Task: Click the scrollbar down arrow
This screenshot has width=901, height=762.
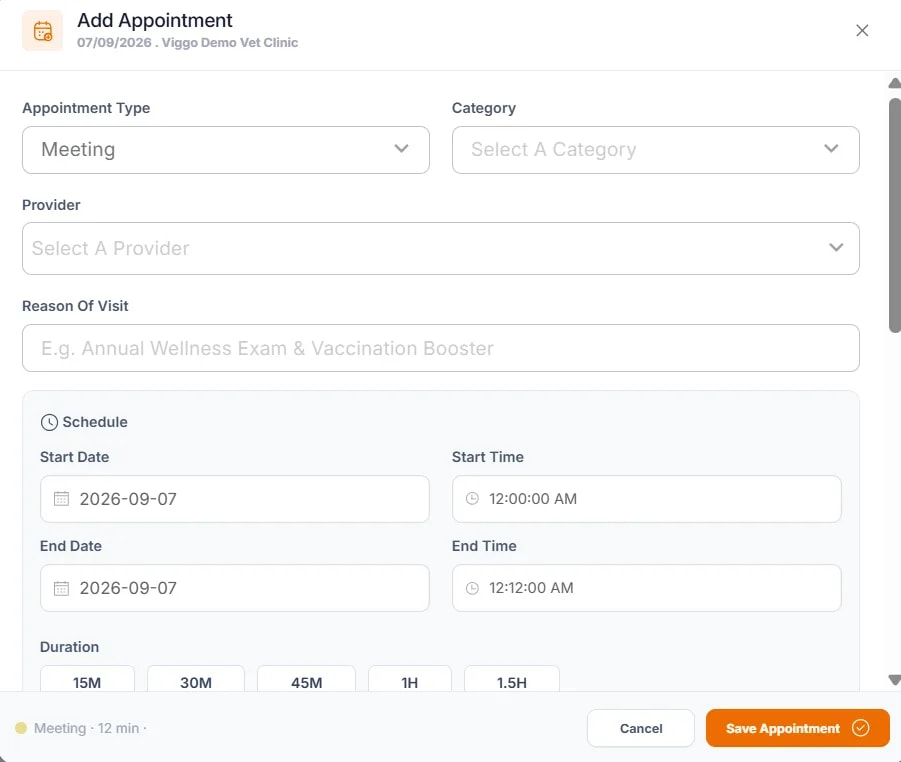Action: pos(895,680)
